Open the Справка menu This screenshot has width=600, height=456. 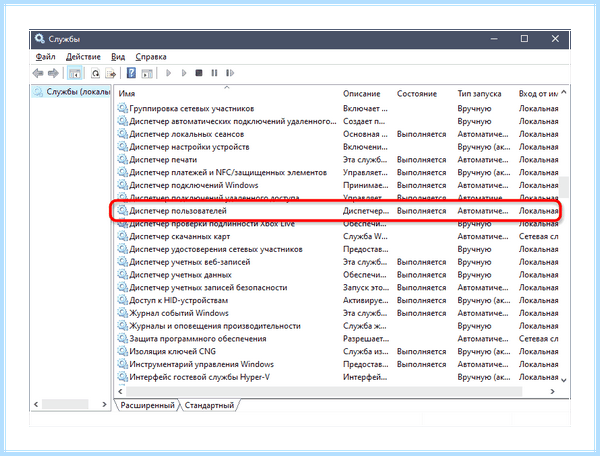(151, 57)
